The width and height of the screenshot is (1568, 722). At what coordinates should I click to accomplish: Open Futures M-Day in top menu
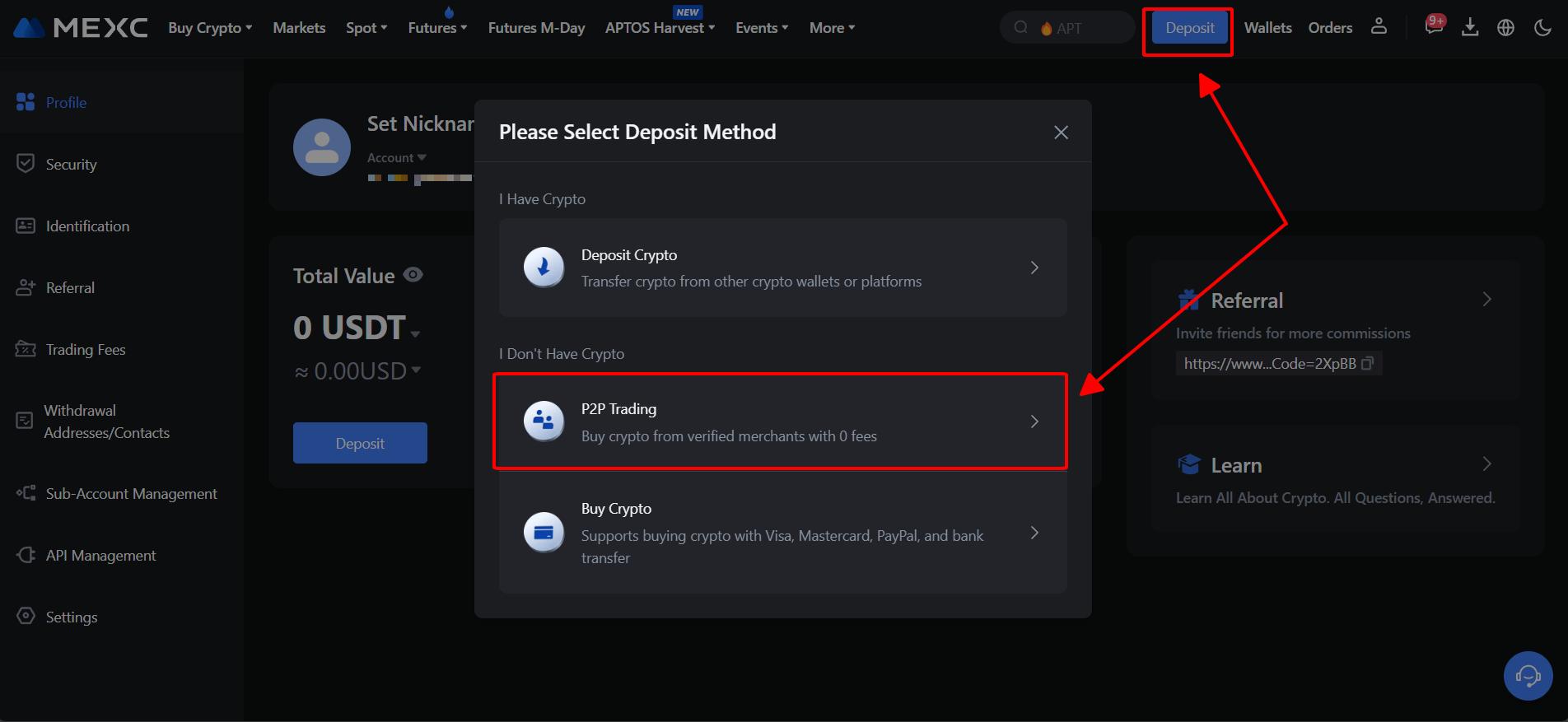[536, 28]
